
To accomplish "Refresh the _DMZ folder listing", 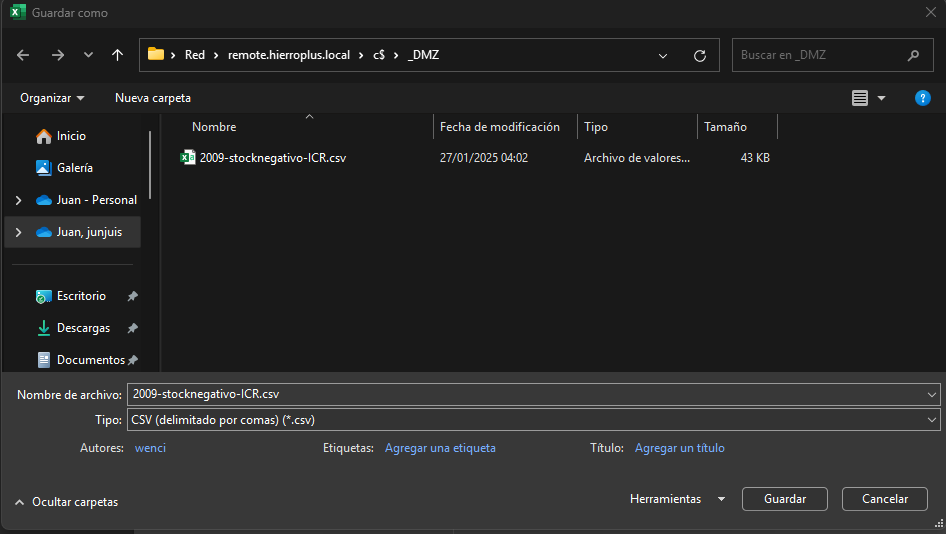I will [x=699, y=55].
